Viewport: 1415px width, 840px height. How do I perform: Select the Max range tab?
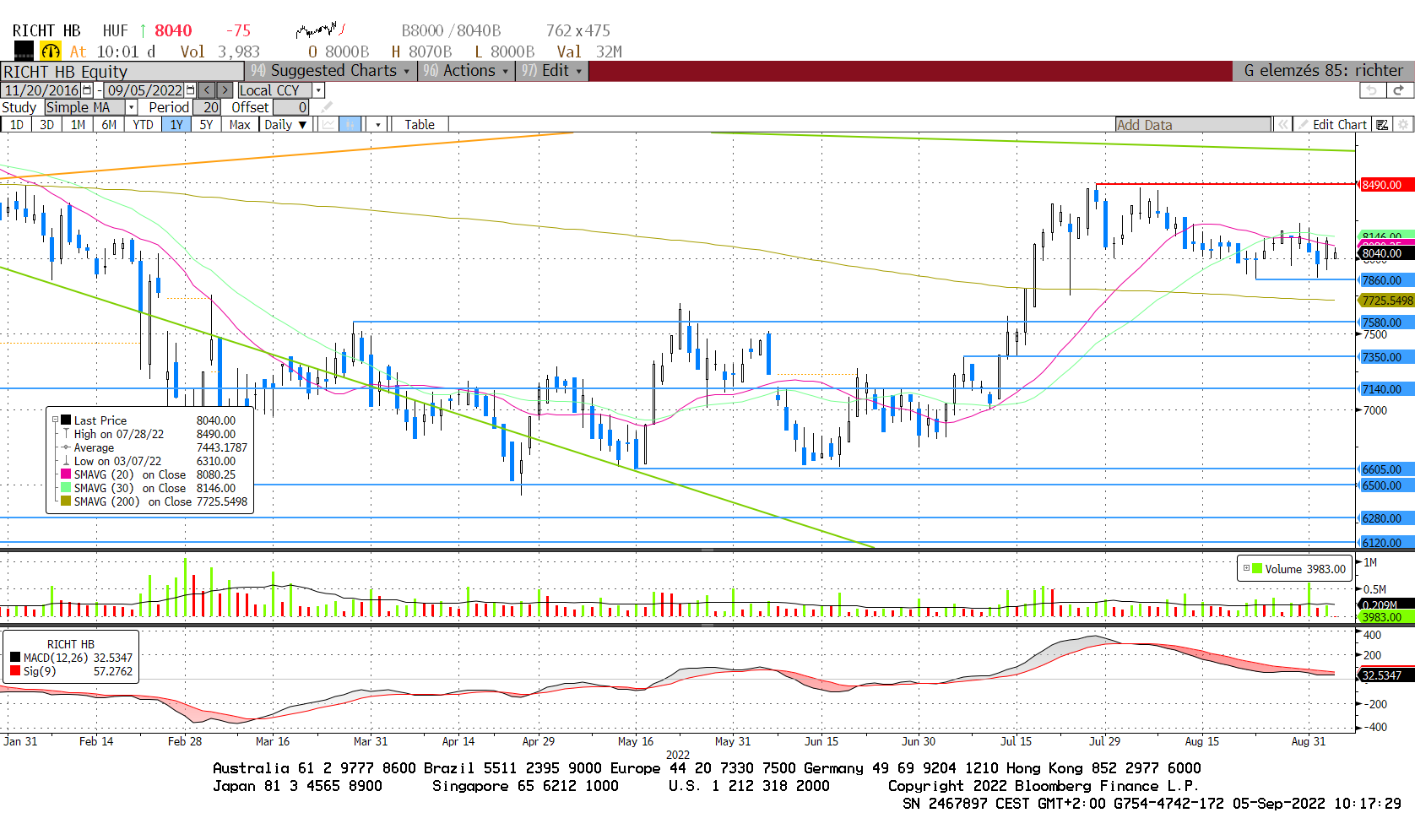(240, 124)
